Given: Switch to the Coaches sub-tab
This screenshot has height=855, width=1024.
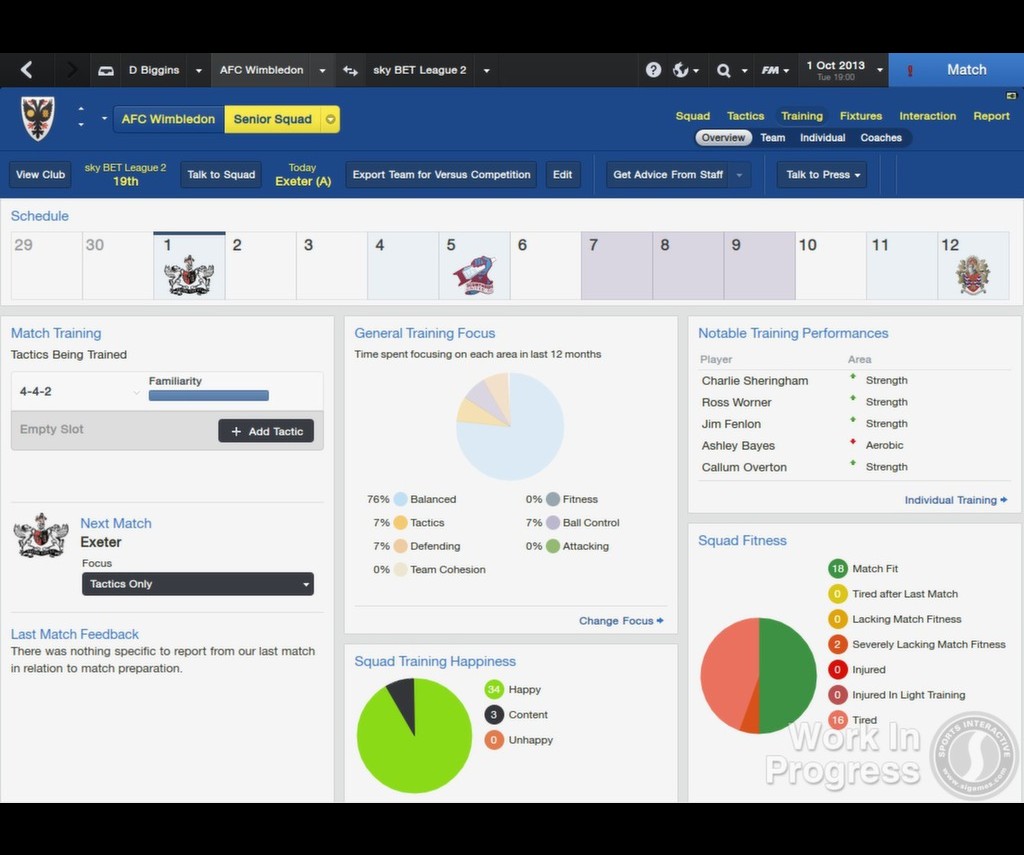Looking at the screenshot, I should (880, 138).
